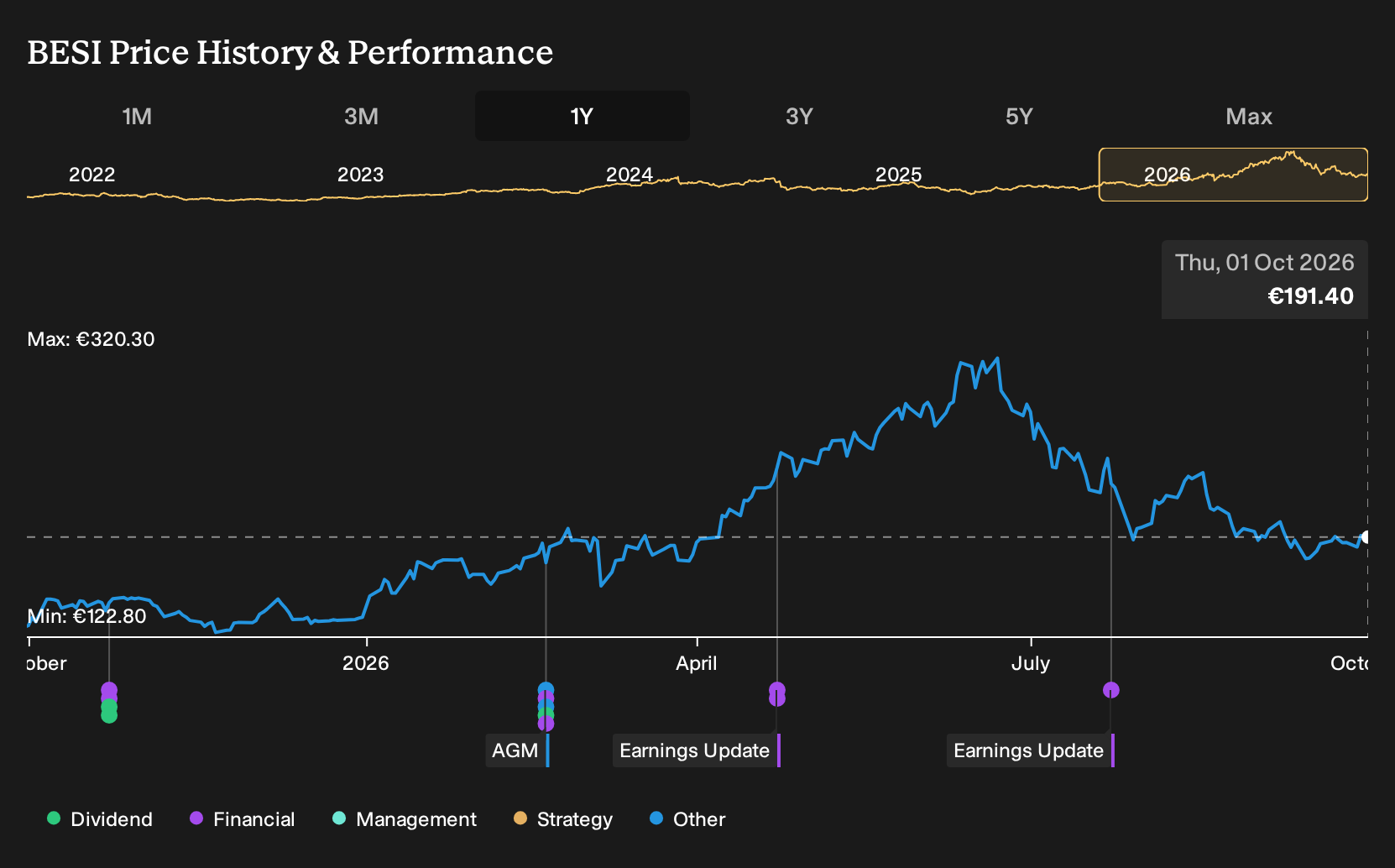Viewport: 1395px width, 868px height.
Task: Click the bottom purple dot above AGM label
Action: pyautogui.click(x=546, y=724)
